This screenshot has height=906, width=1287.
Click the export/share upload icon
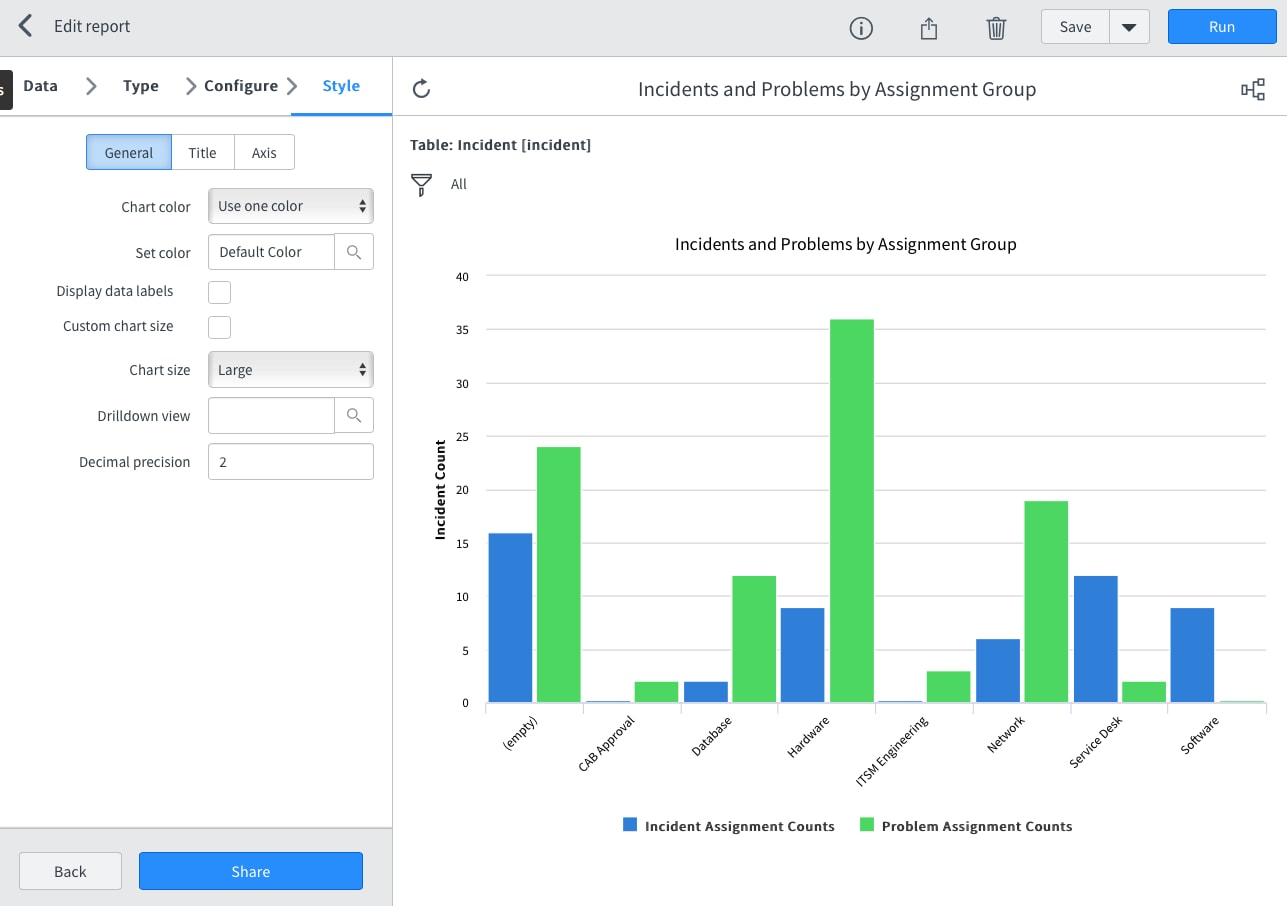click(x=929, y=28)
